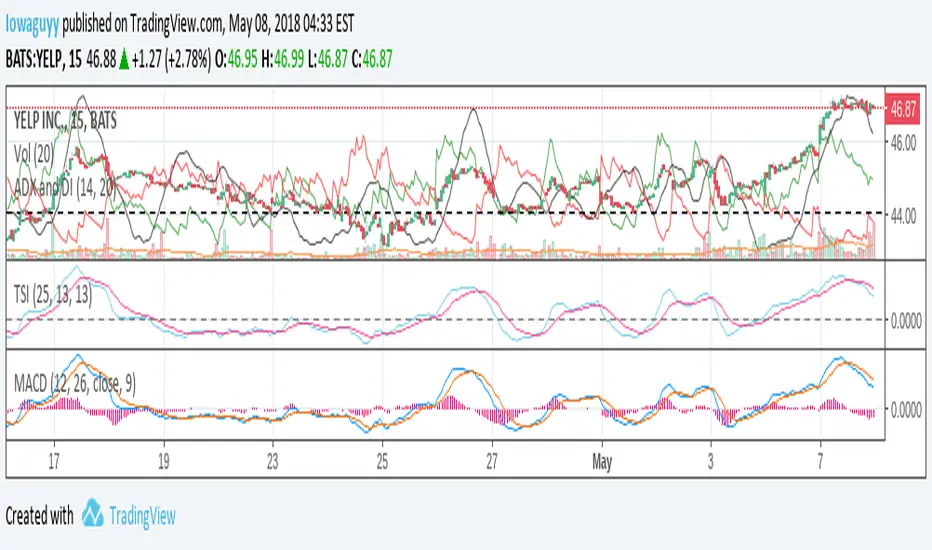Click the open value O:46.95
The image size is (932, 550).
pos(236,59)
